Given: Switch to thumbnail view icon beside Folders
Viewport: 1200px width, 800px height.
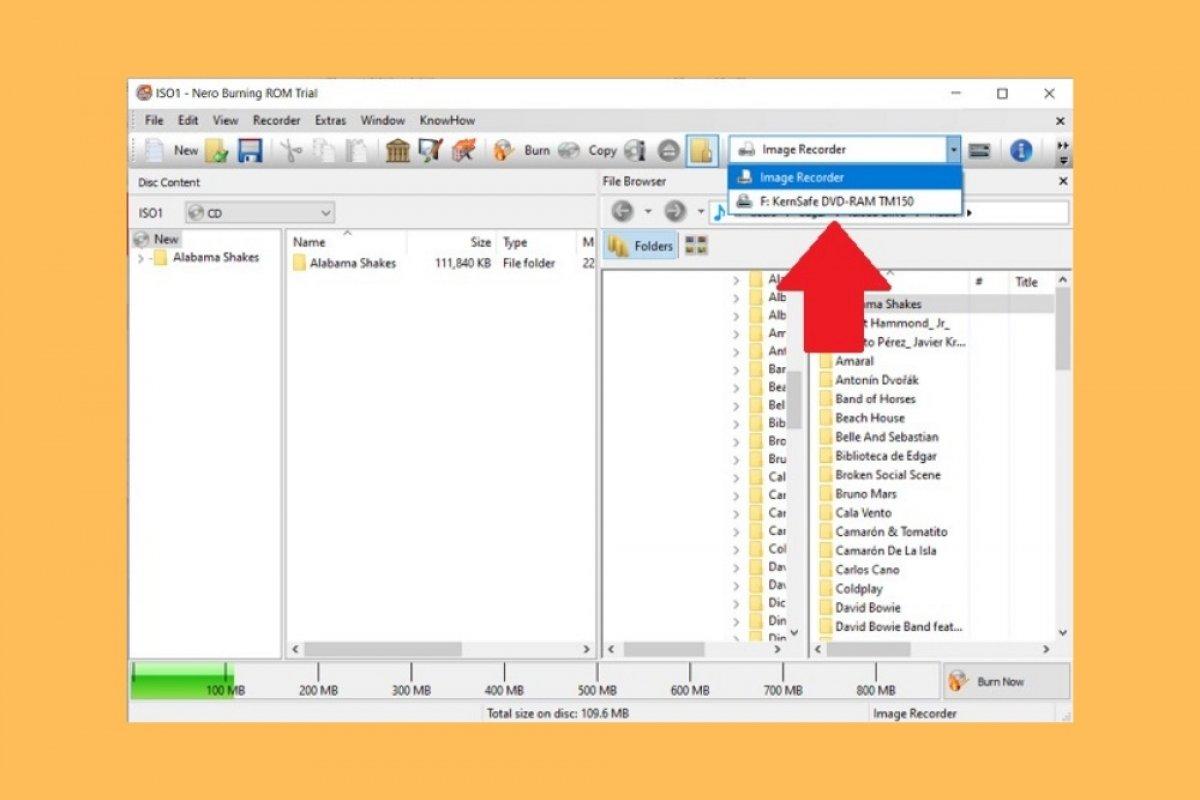Looking at the screenshot, I should pyautogui.click(x=696, y=246).
